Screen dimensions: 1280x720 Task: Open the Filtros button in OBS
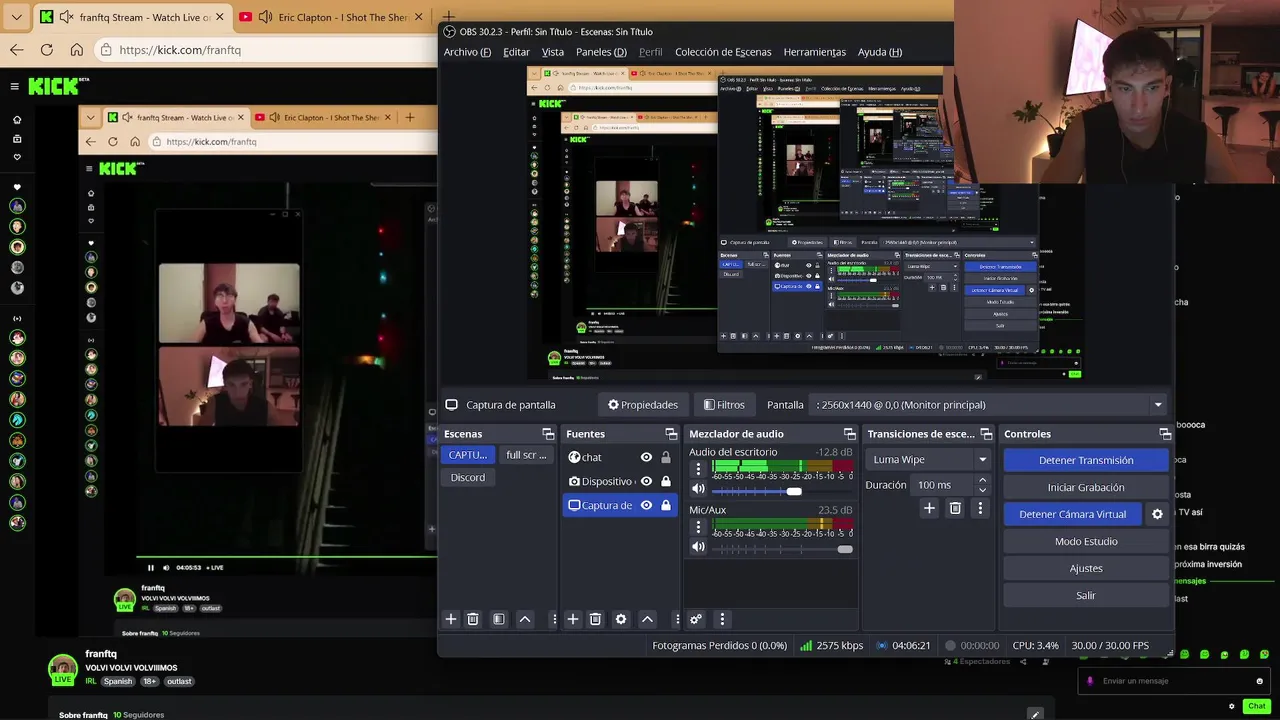click(x=724, y=405)
